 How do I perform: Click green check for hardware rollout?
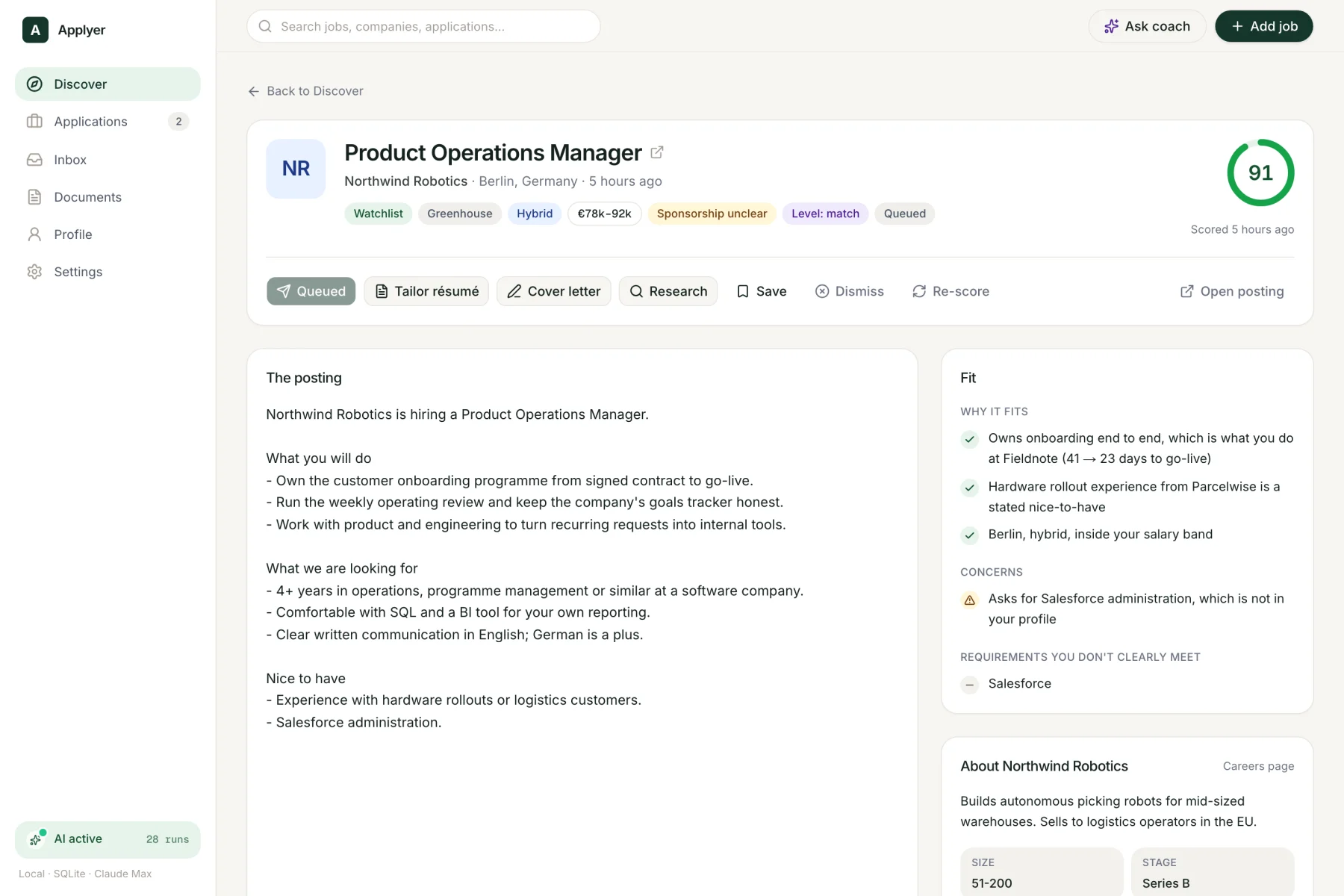970,488
